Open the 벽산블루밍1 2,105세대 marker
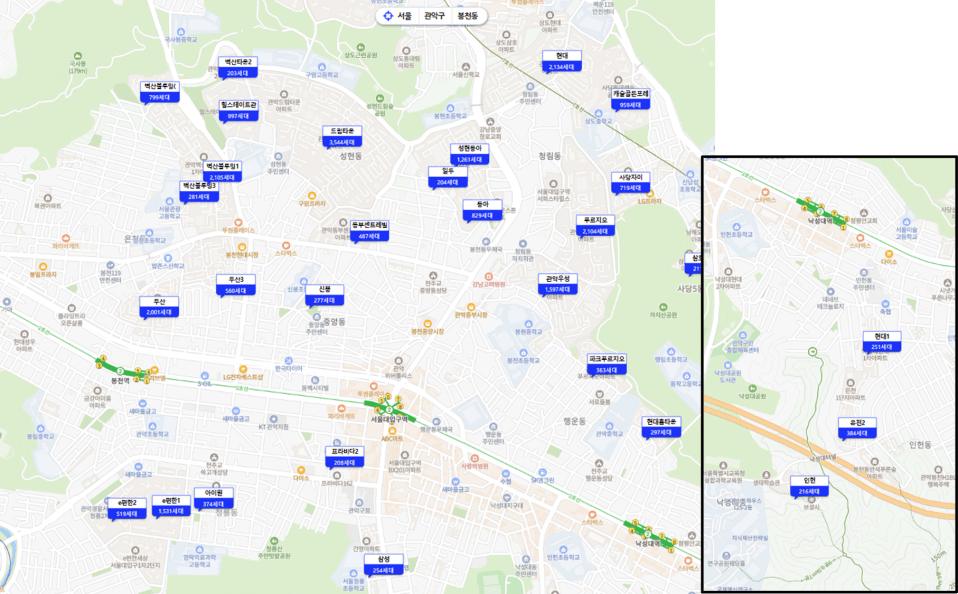958x594 pixels. coord(222,171)
